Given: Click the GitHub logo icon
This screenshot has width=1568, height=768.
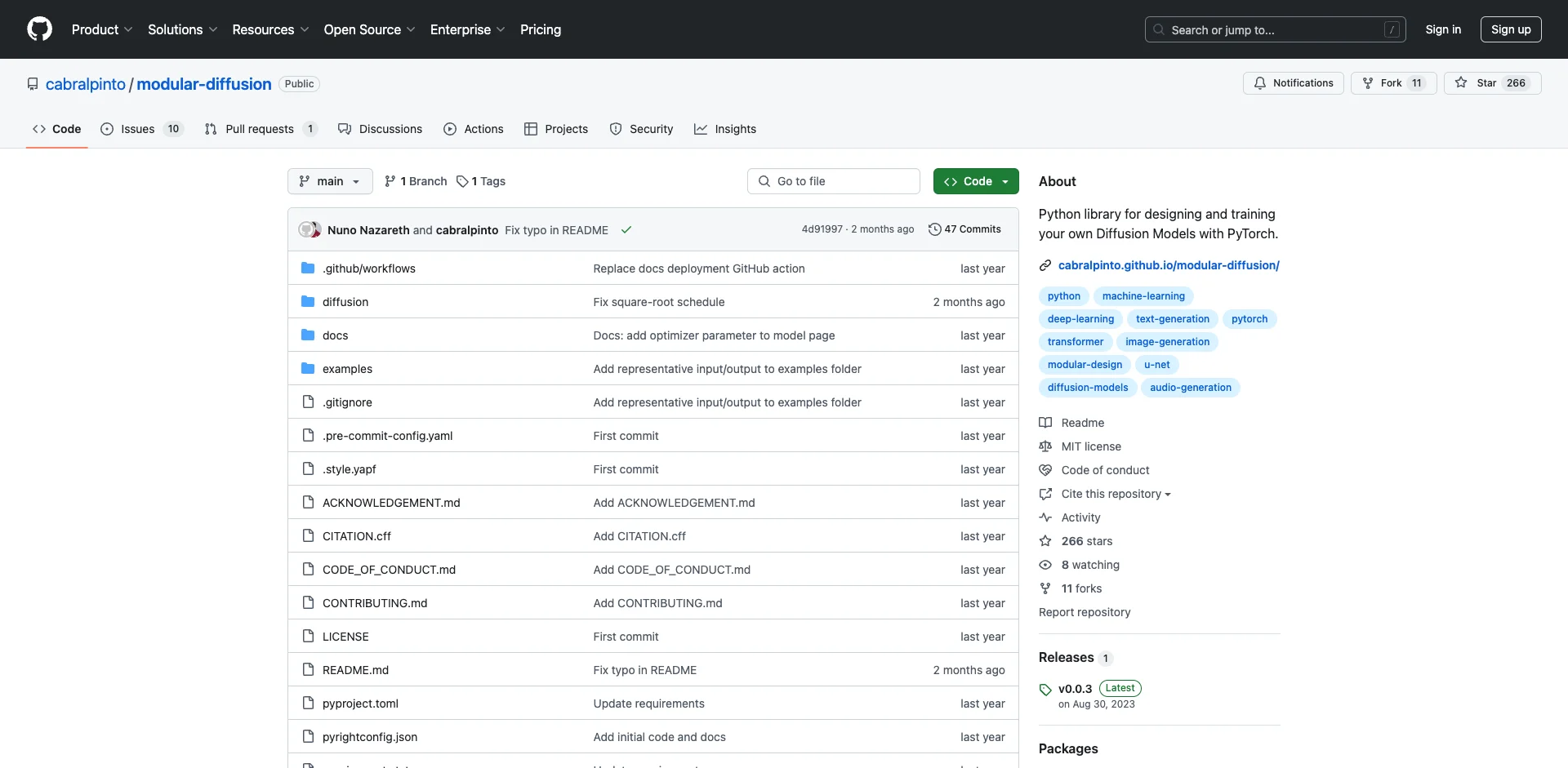Looking at the screenshot, I should click(x=39, y=29).
